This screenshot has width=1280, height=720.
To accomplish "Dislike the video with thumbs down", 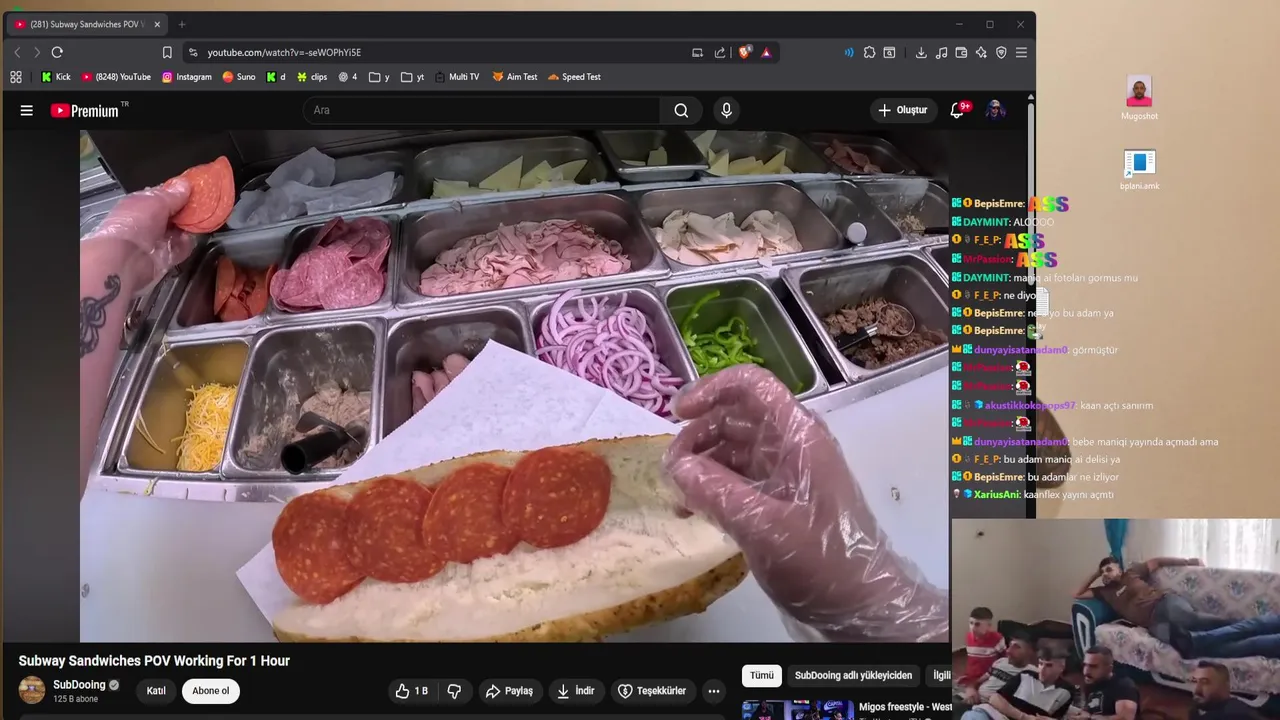I will 454,691.
